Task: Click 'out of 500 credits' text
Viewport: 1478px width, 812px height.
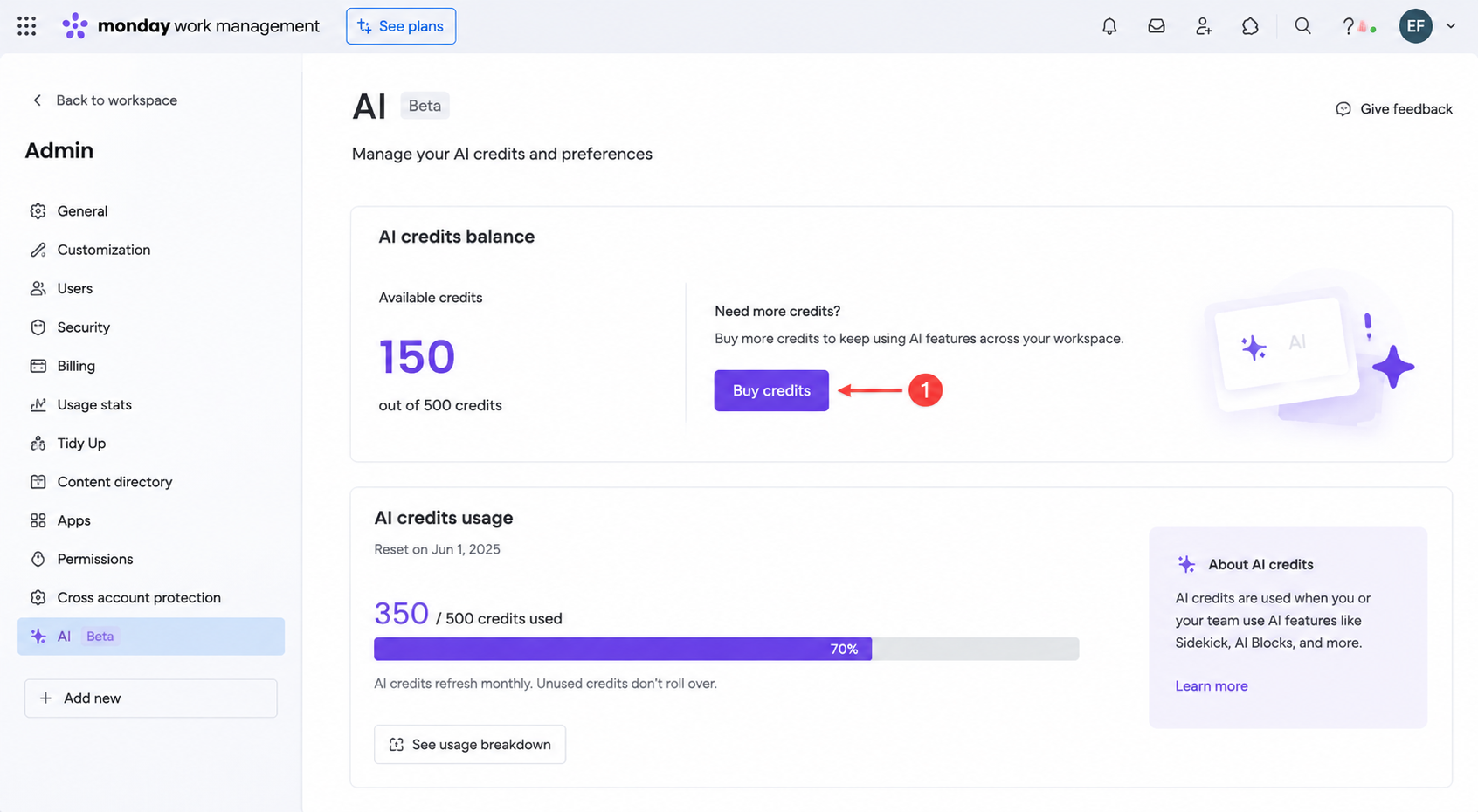Action: coord(440,405)
